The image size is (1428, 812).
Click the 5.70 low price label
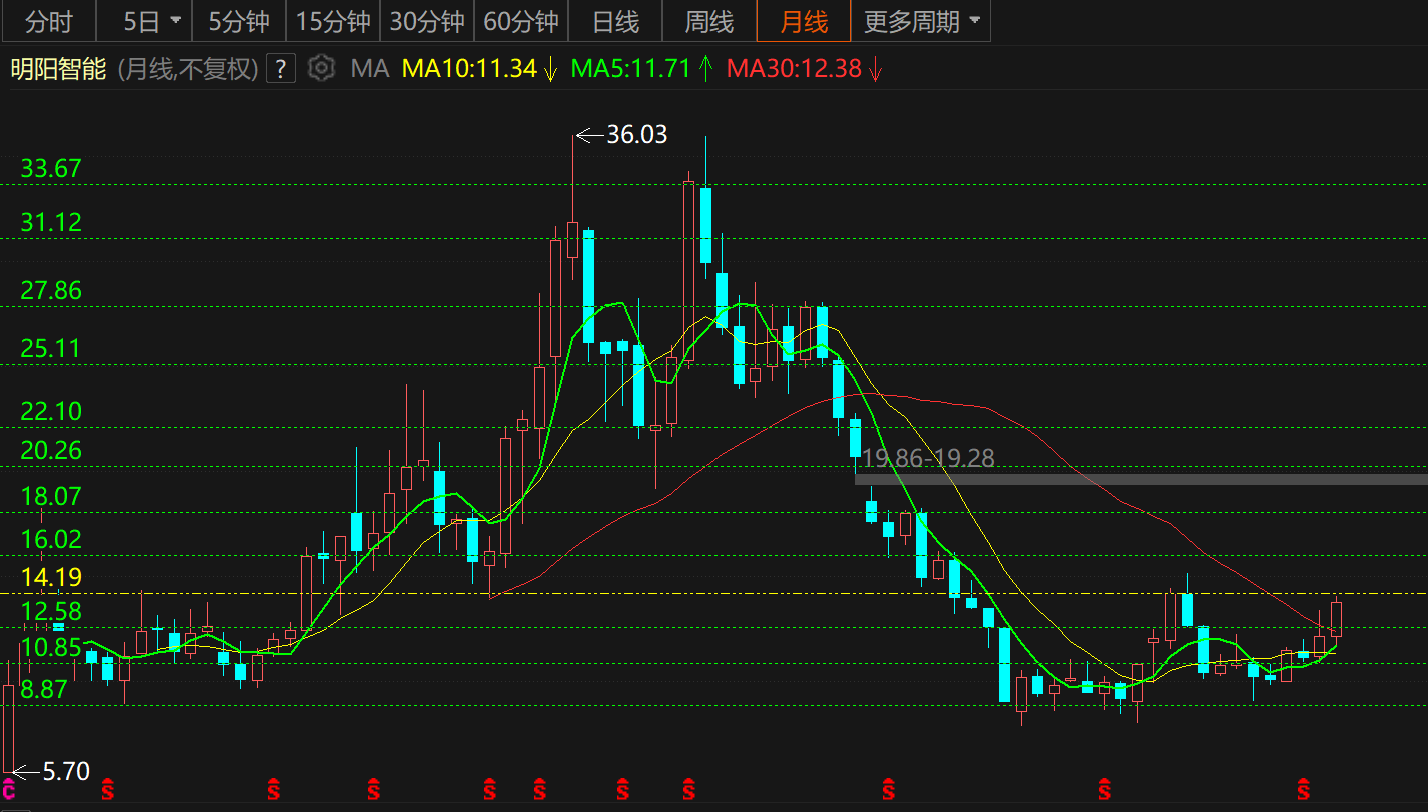(x=66, y=771)
